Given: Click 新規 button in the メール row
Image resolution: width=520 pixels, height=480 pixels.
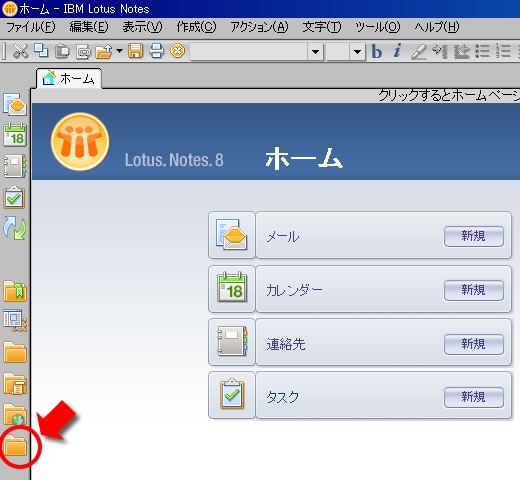Looking at the screenshot, I should coord(474,236).
